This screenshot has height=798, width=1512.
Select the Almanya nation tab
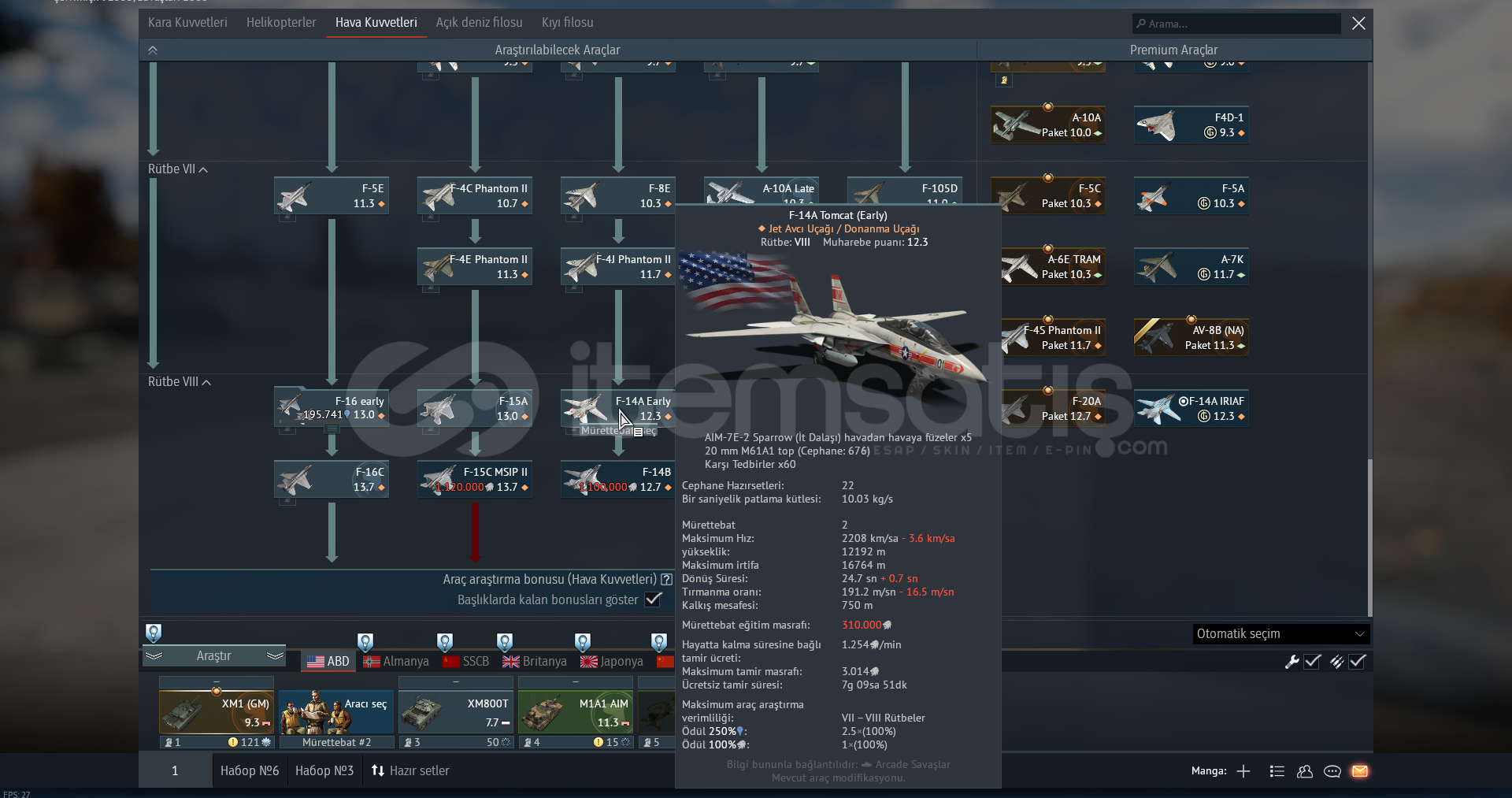click(397, 661)
